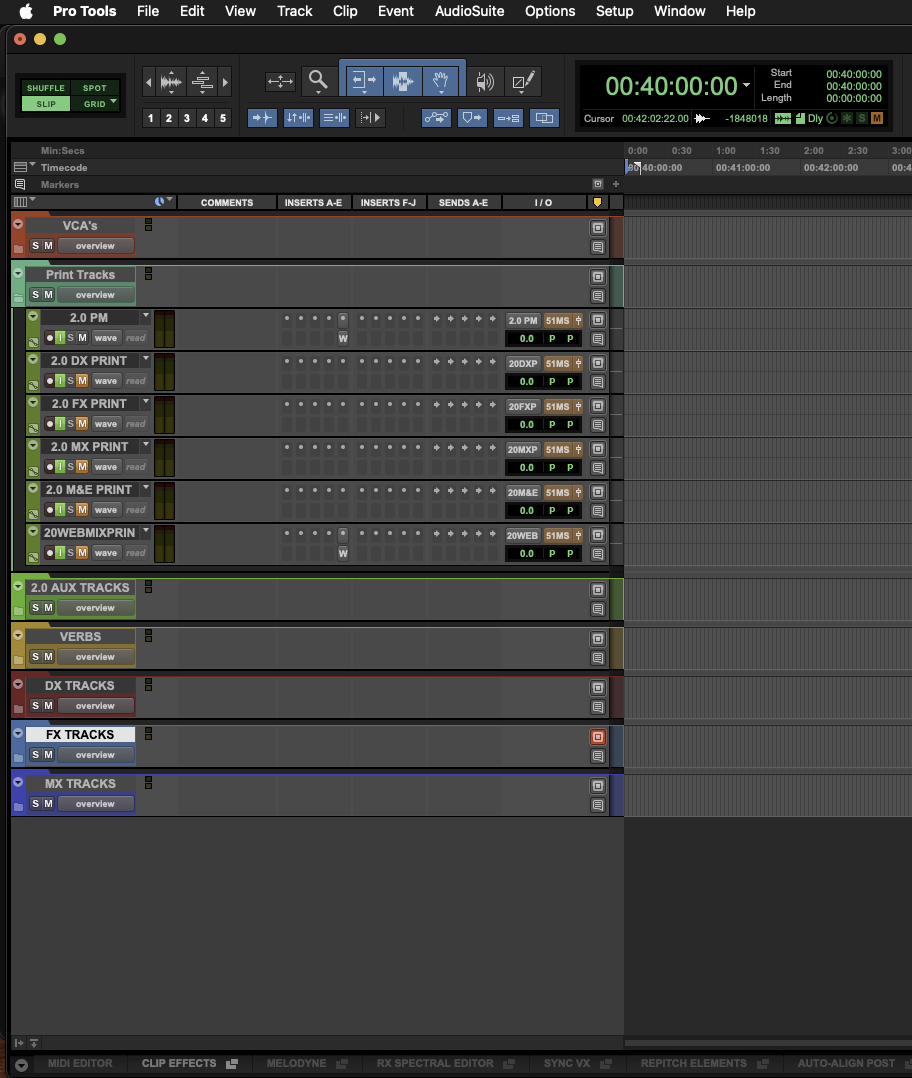Mute the 2.0 FX PRINT track
This screenshot has height=1078, width=912.
pyautogui.click(x=83, y=423)
